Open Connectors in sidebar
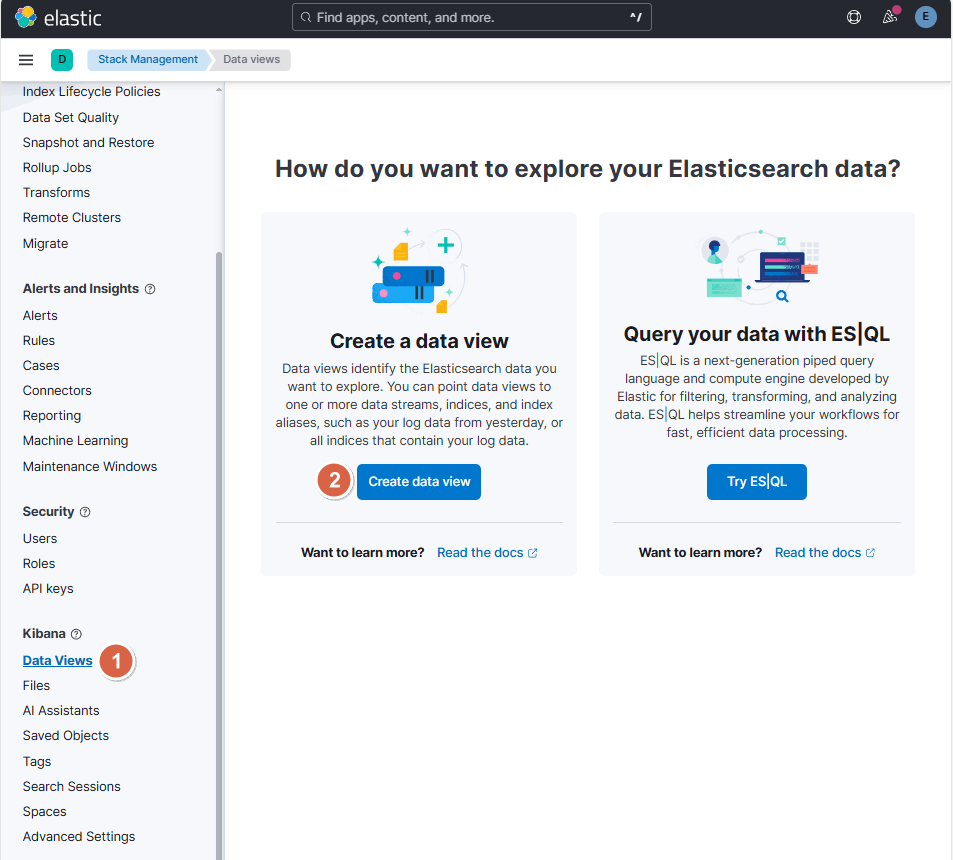The image size is (953, 860). click(x=57, y=391)
